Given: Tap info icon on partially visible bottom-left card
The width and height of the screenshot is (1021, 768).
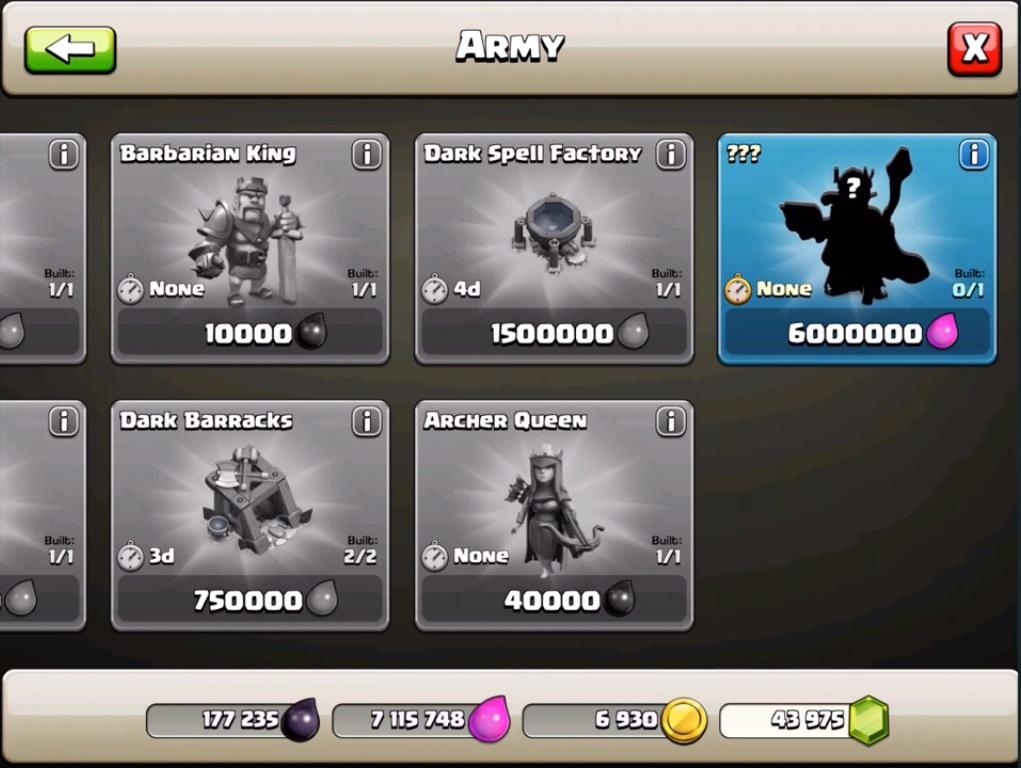Looking at the screenshot, I should coord(64,421).
